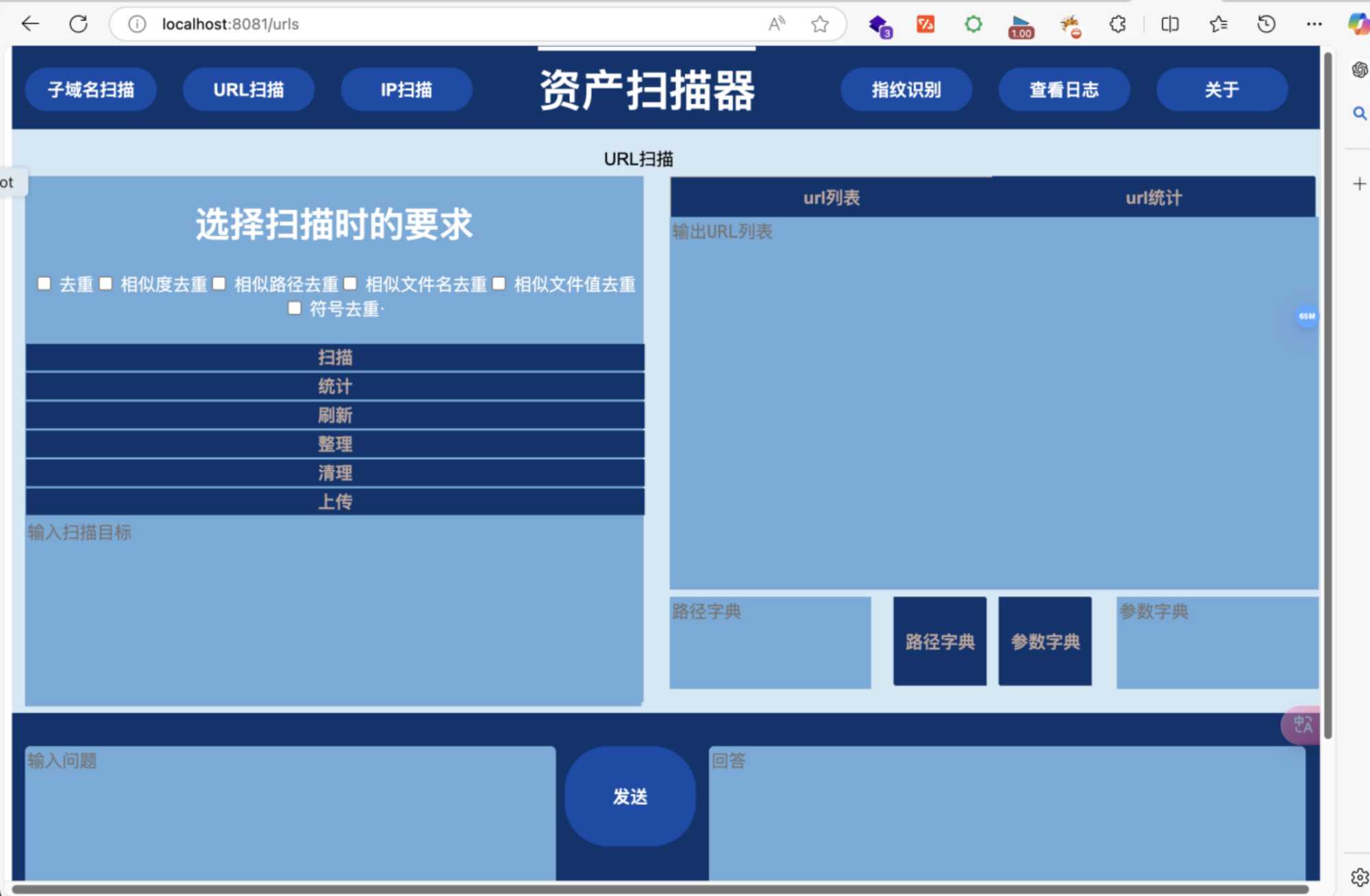Viewport: 1370px width, 896px height.
Task: Open the sidebar search magnifier icon
Action: (1359, 113)
